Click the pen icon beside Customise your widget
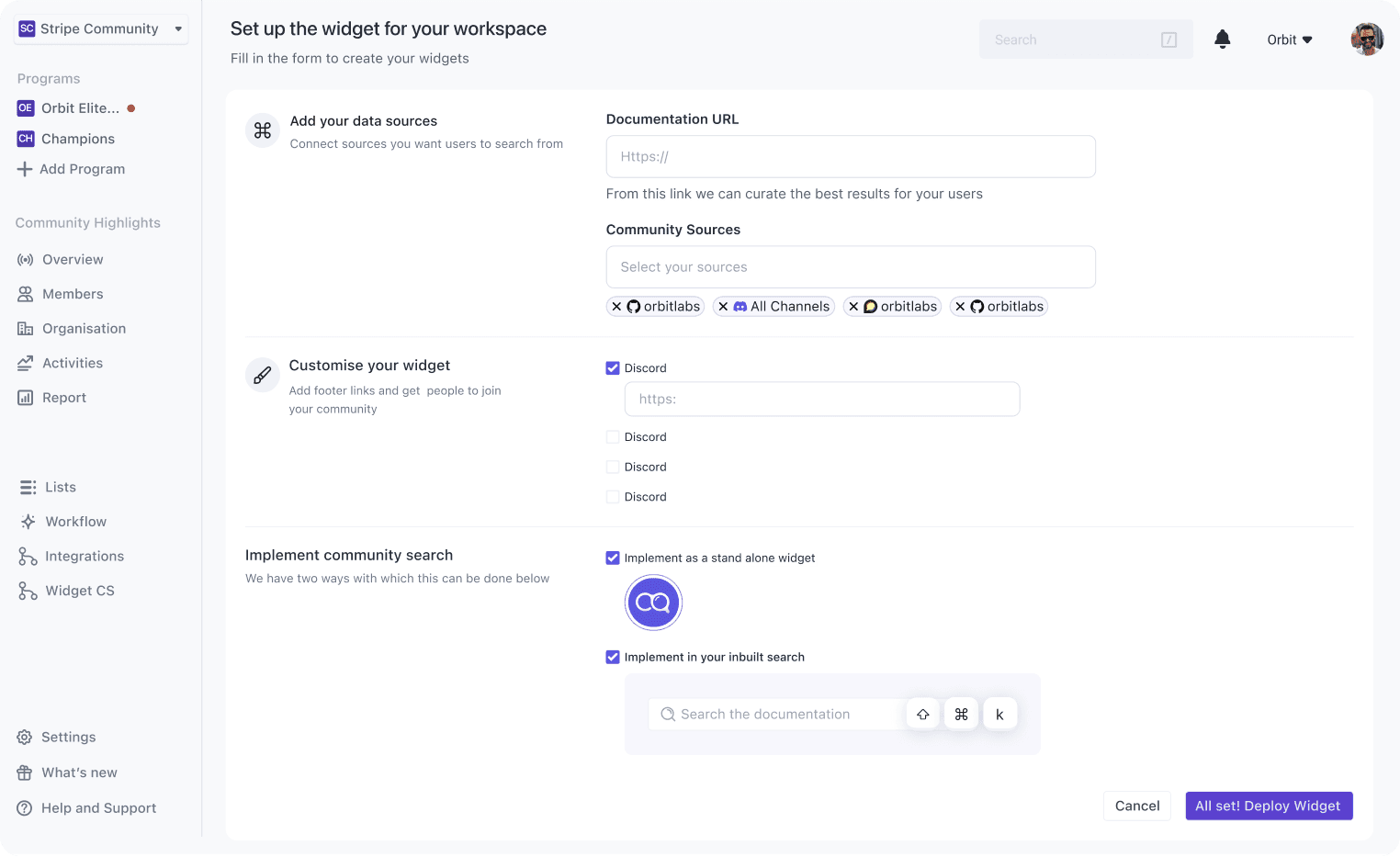 tap(262, 375)
